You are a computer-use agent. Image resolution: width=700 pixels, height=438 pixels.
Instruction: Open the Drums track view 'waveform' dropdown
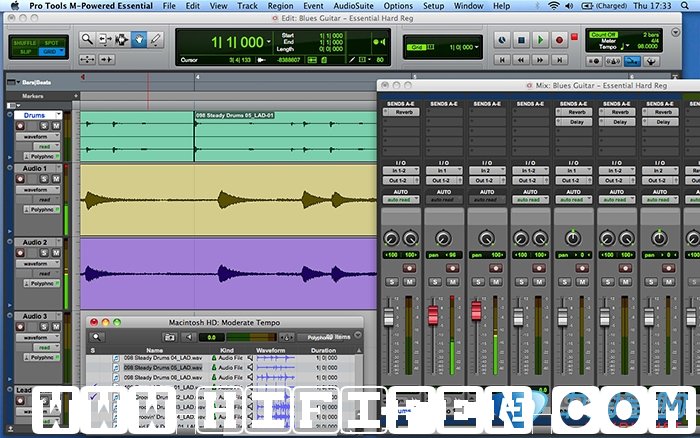coord(38,137)
